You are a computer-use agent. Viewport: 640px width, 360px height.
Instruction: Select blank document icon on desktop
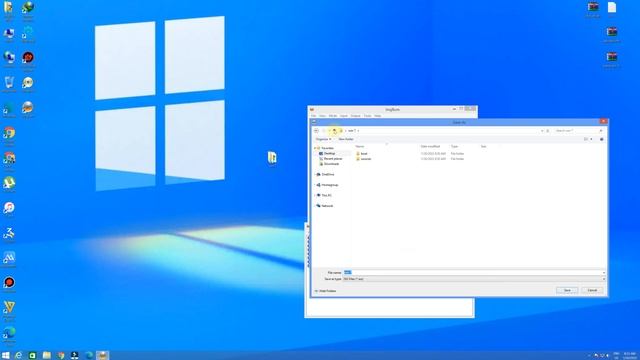(x=611, y=8)
